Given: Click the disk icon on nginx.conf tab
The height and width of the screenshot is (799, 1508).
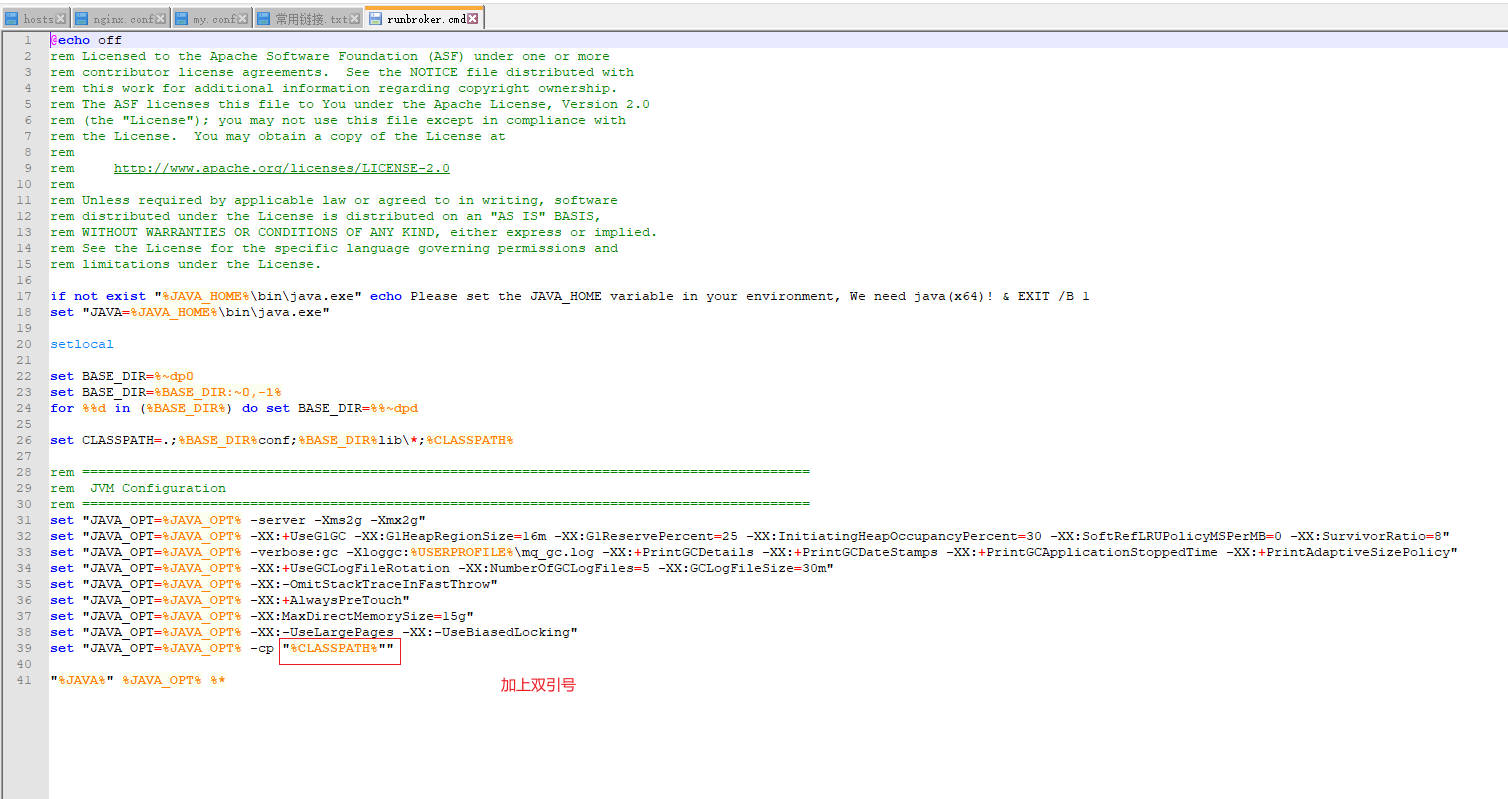Looking at the screenshot, I should tap(83, 18).
